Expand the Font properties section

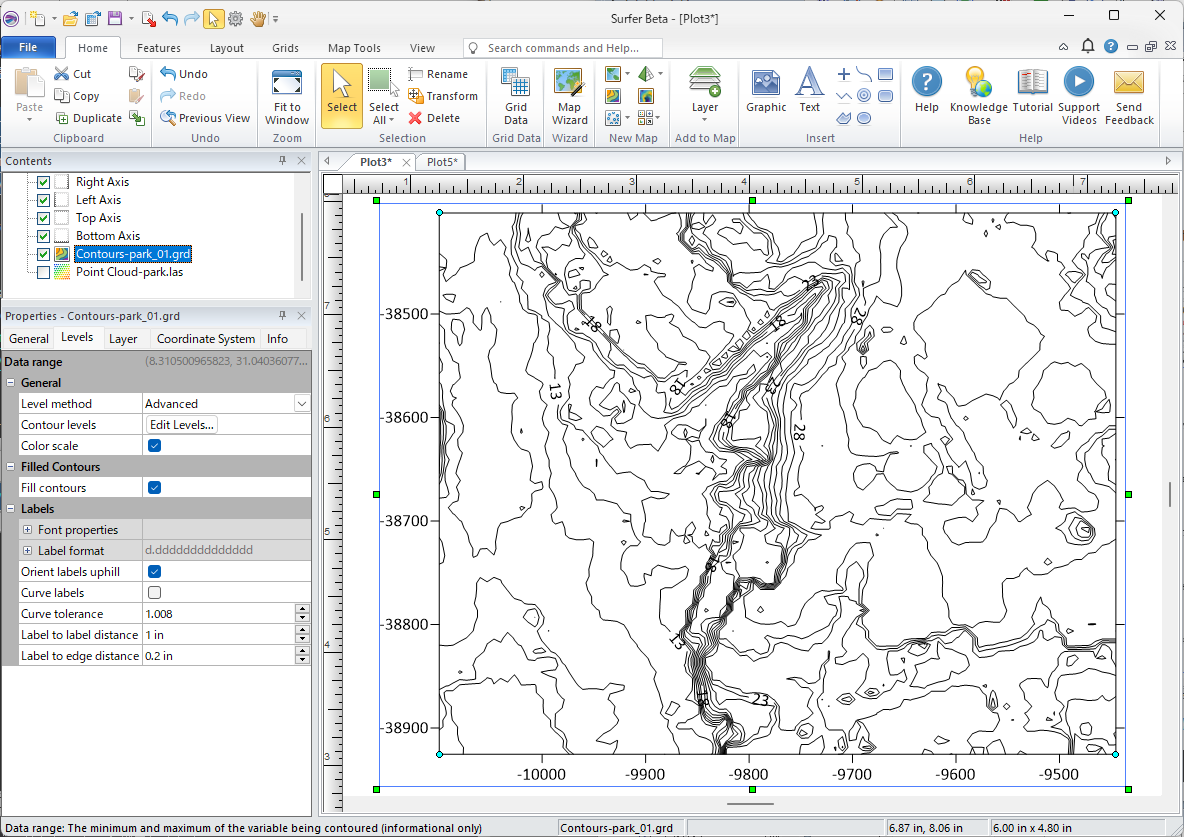pyautogui.click(x=28, y=530)
